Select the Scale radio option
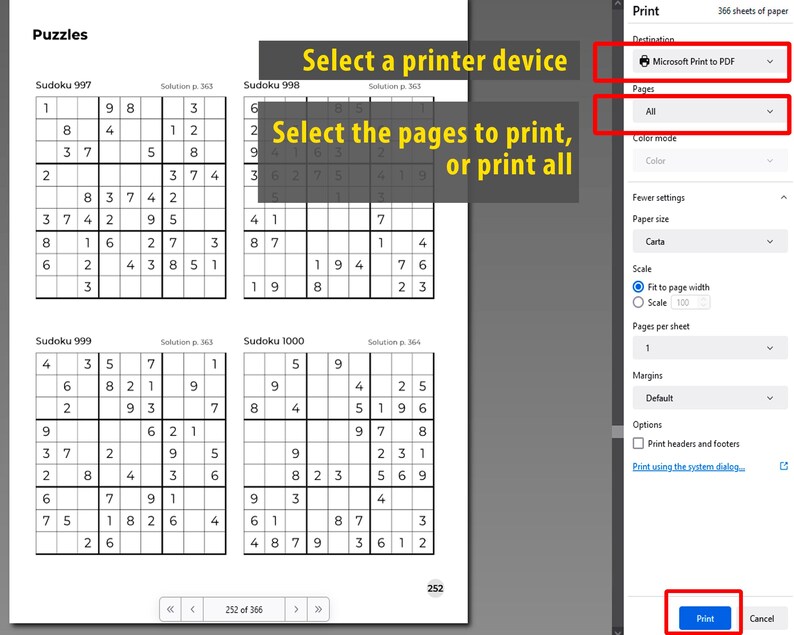The height and width of the screenshot is (635, 794). click(x=638, y=302)
